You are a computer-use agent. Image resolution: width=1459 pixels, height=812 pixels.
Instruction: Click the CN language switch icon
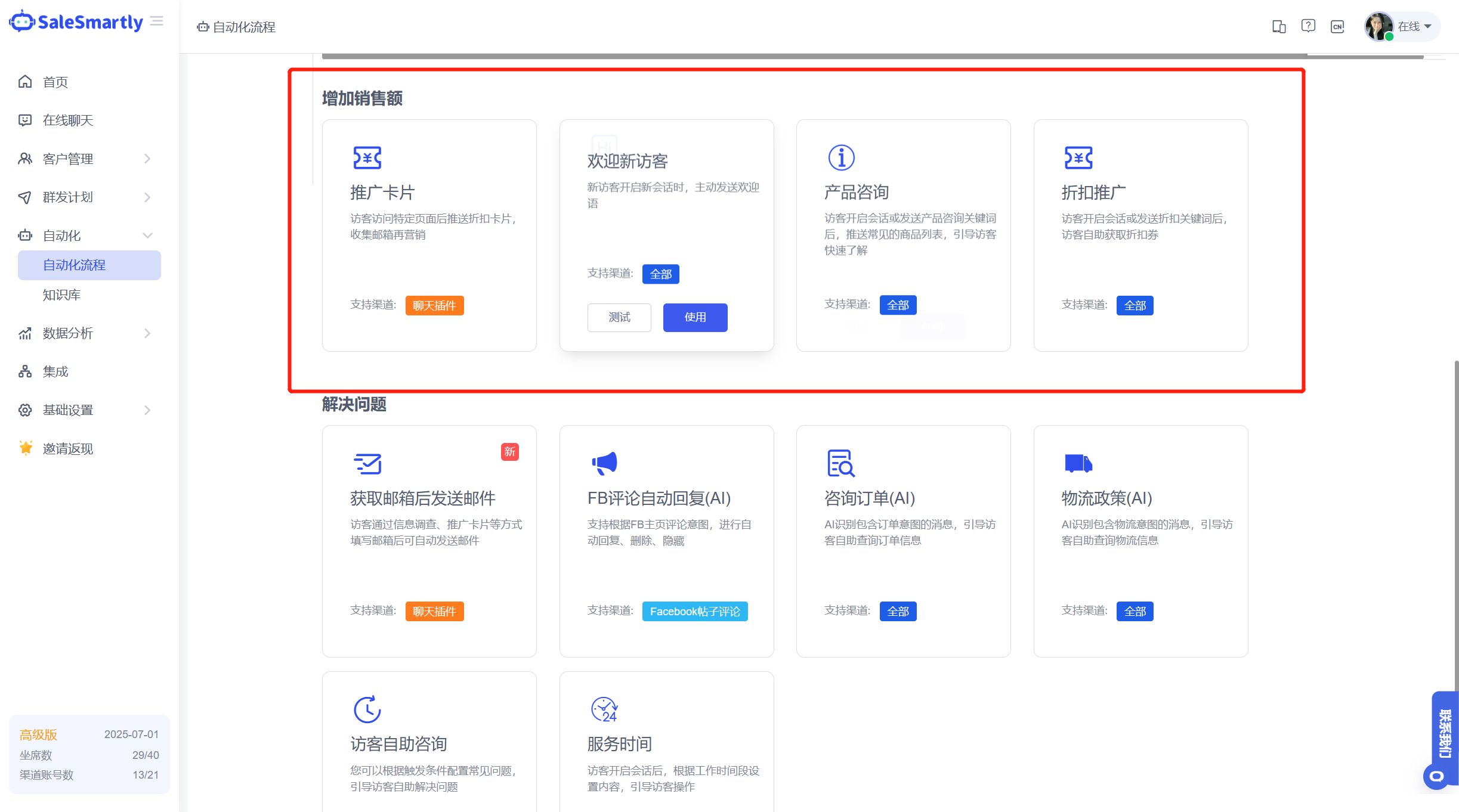[1337, 26]
